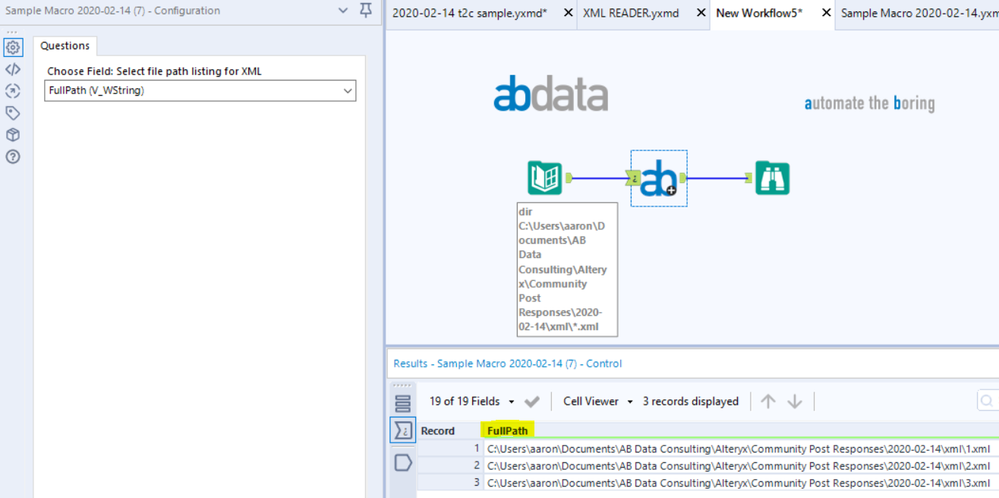This screenshot has width=999, height=498.
Task: Click the Results panel title text
Action: coord(507,364)
